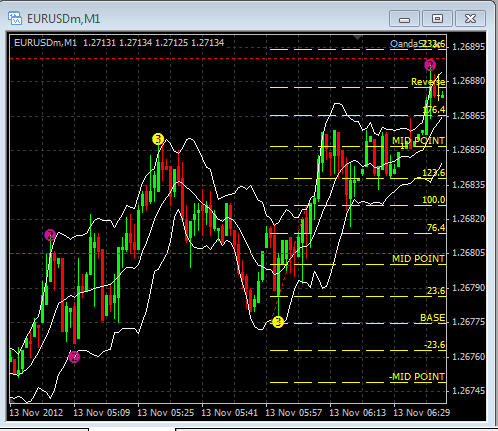Select the 100.0 Fibonacci level label
Viewport: 498px width, 431px height.
click(433, 200)
